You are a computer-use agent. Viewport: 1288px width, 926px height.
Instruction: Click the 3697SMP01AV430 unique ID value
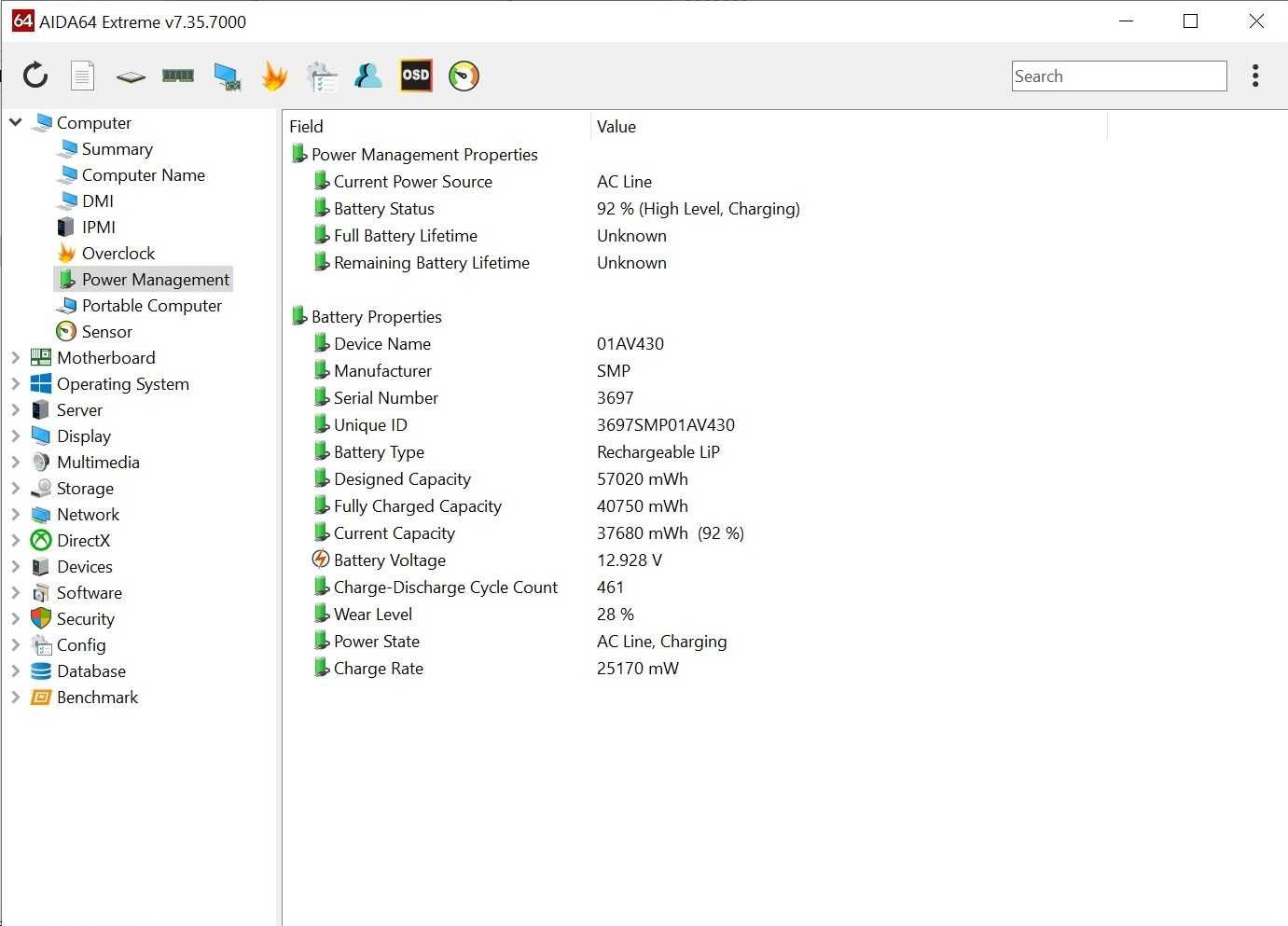(666, 424)
